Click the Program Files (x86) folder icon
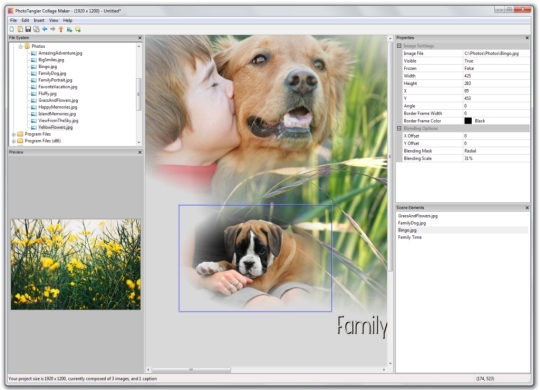Image resolution: width=540 pixels, height=390 pixels. (x=20, y=141)
